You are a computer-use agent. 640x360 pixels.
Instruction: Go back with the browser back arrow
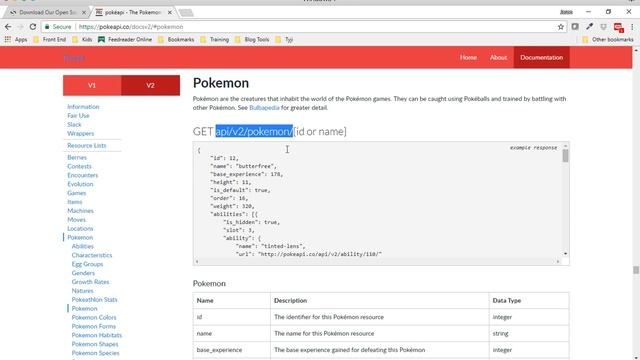tap(8, 27)
